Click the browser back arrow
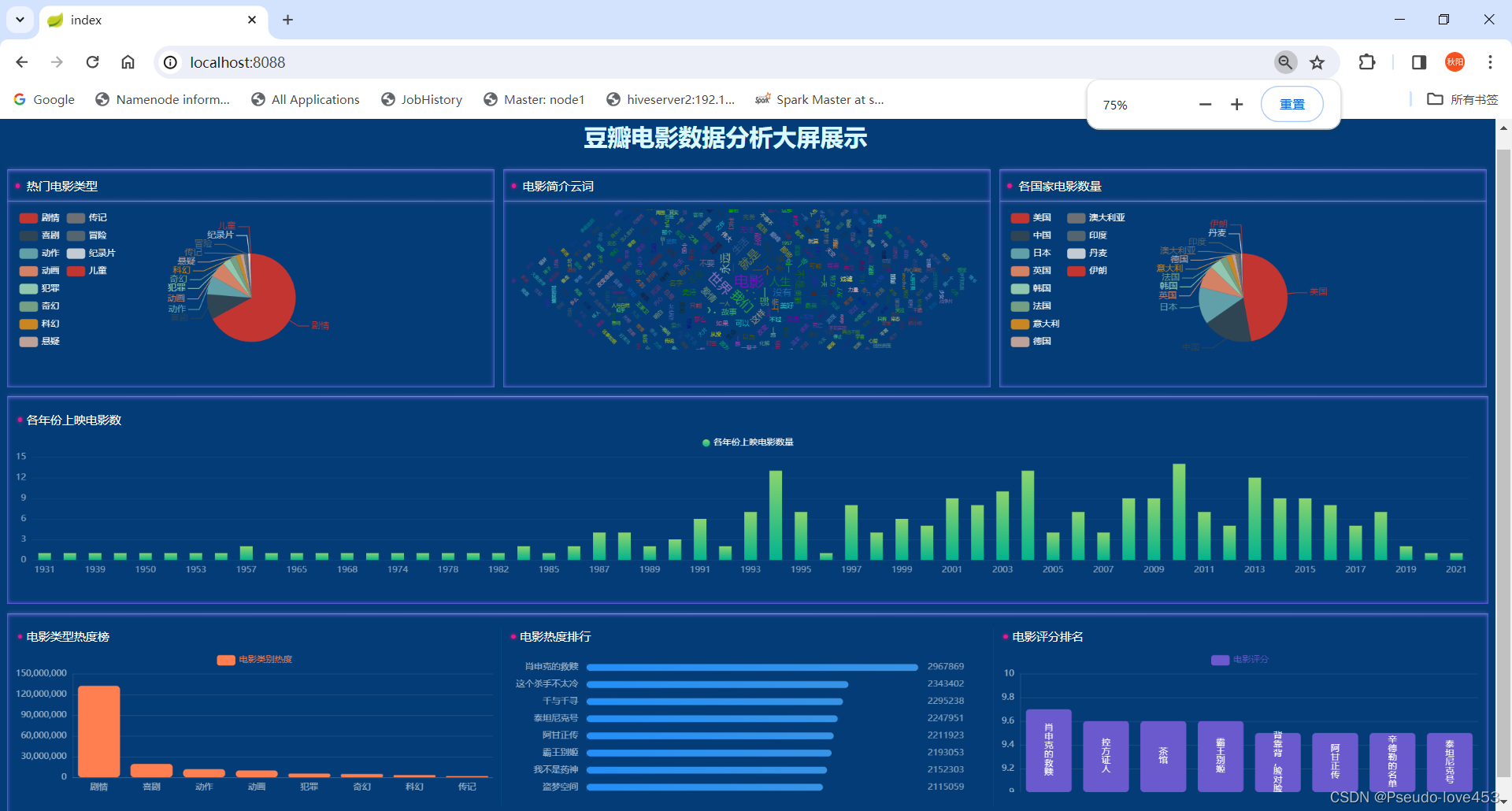The image size is (1512, 811). (22, 62)
